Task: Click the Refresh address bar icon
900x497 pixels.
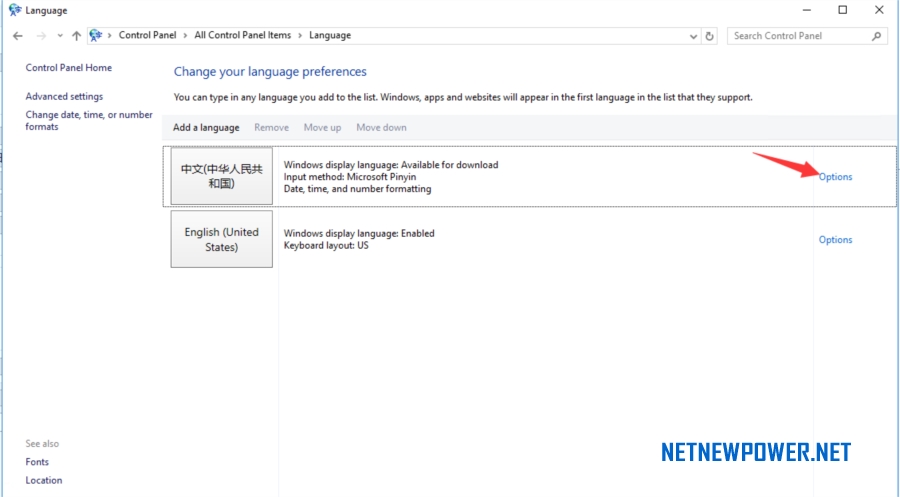Action: coord(709,36)
